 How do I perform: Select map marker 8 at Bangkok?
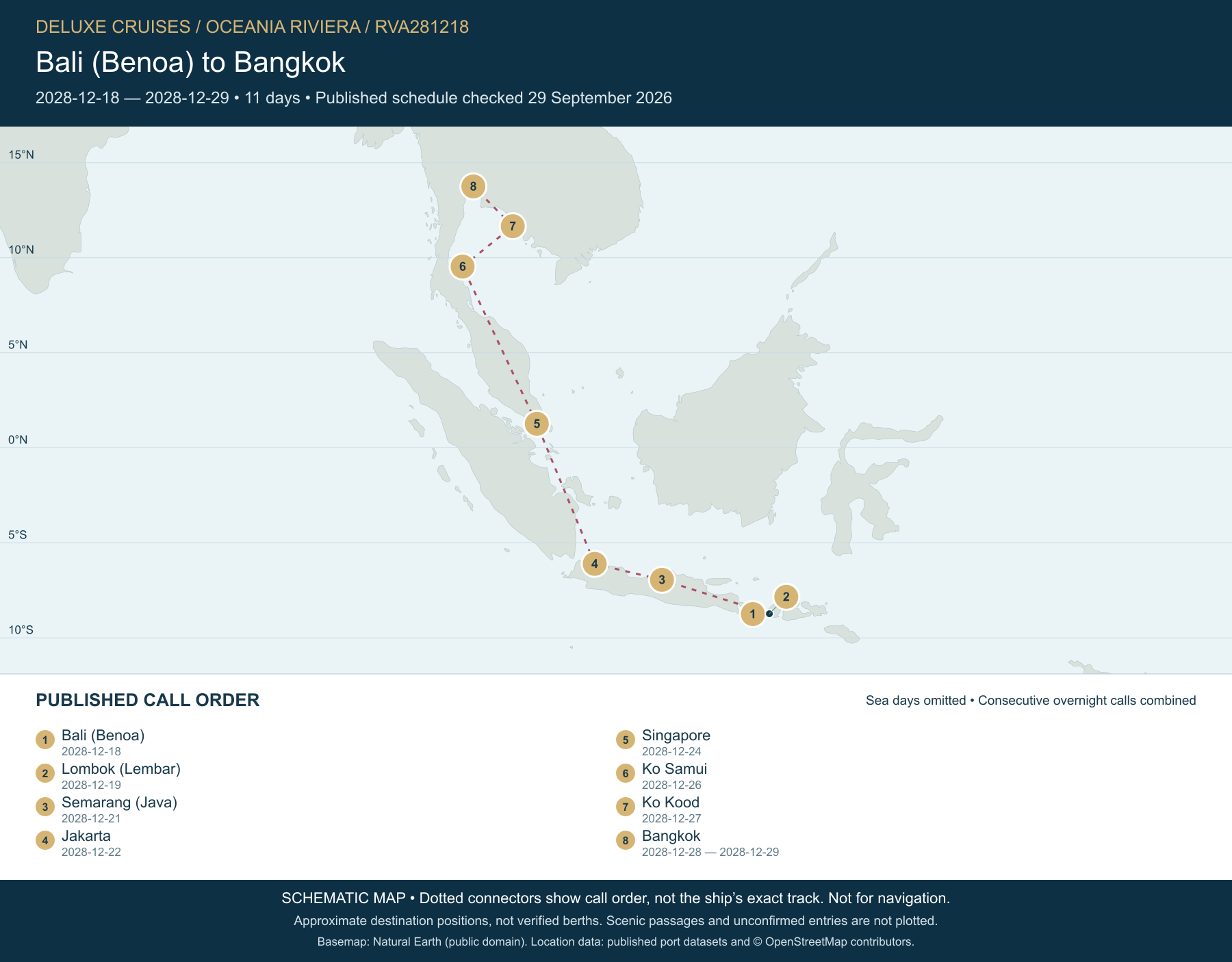pos(473,186)
